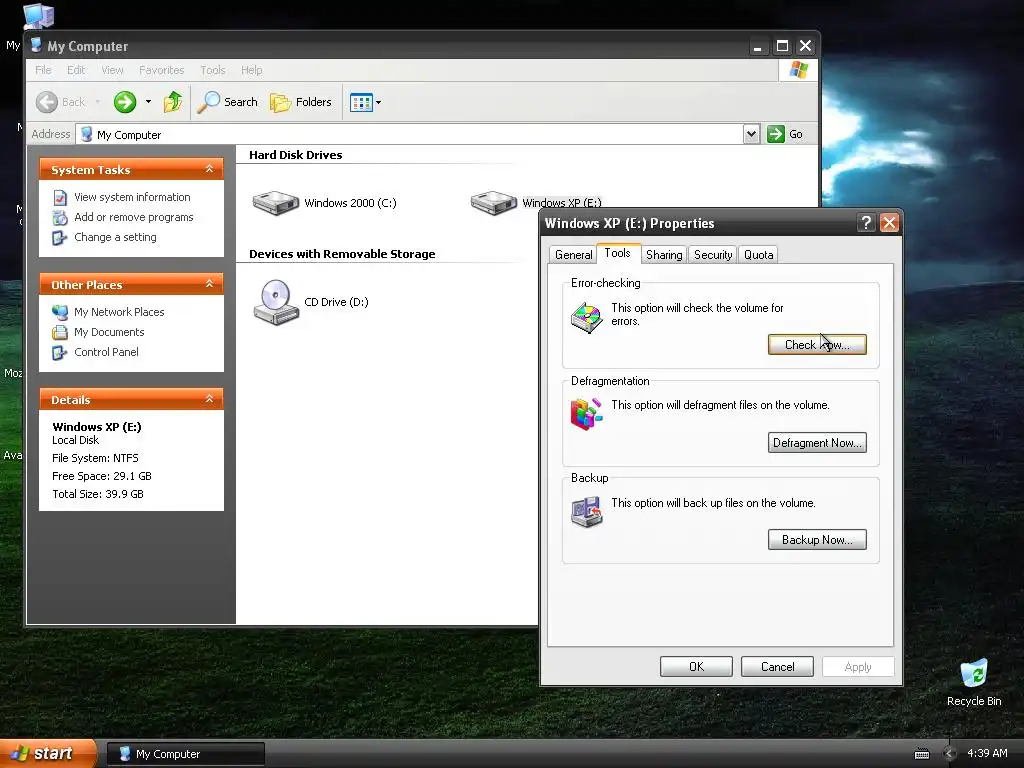Open My Network Places link
The width and height of the screenshot is (1024, 768).
119,312
